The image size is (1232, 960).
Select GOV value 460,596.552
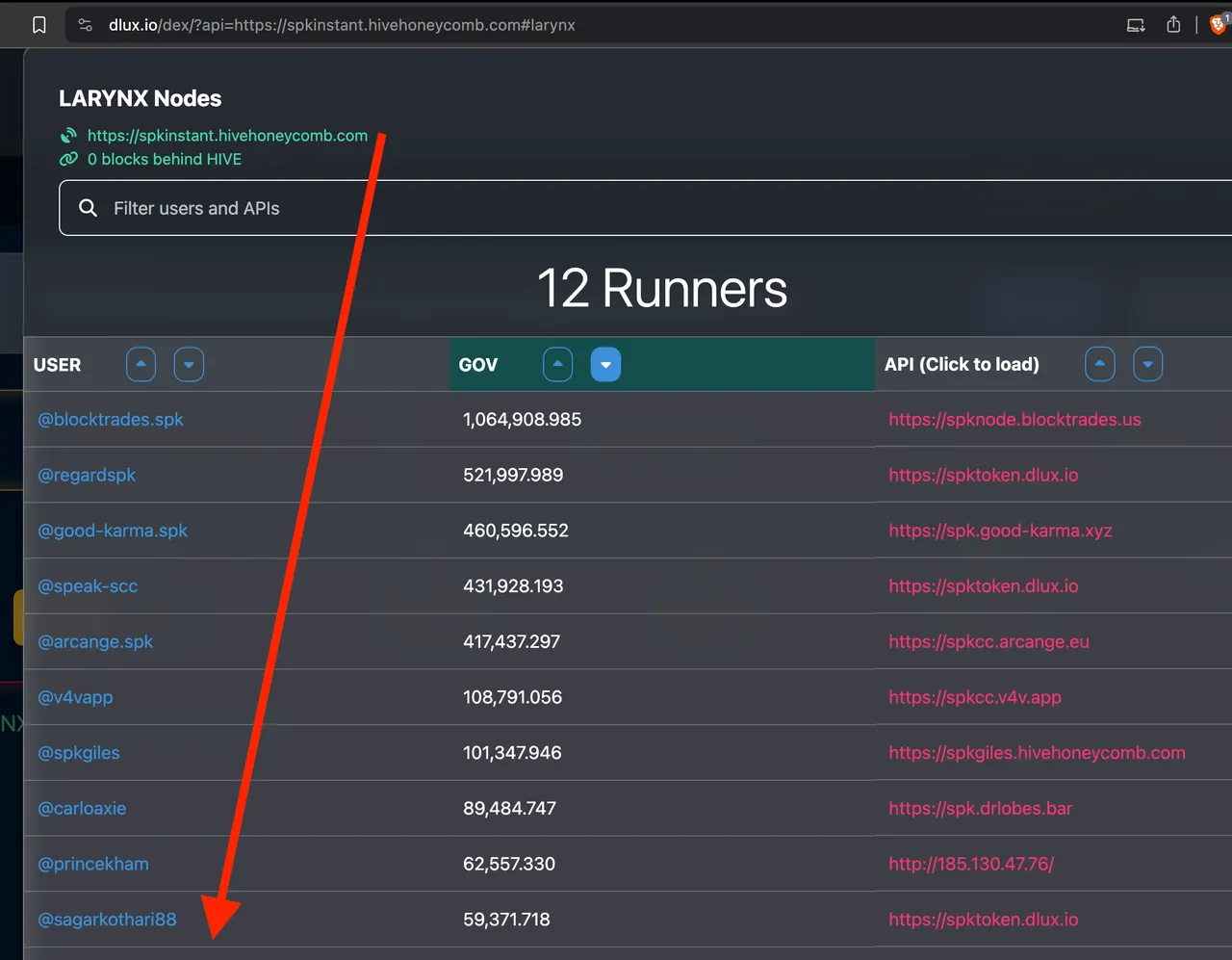(516, 531)
